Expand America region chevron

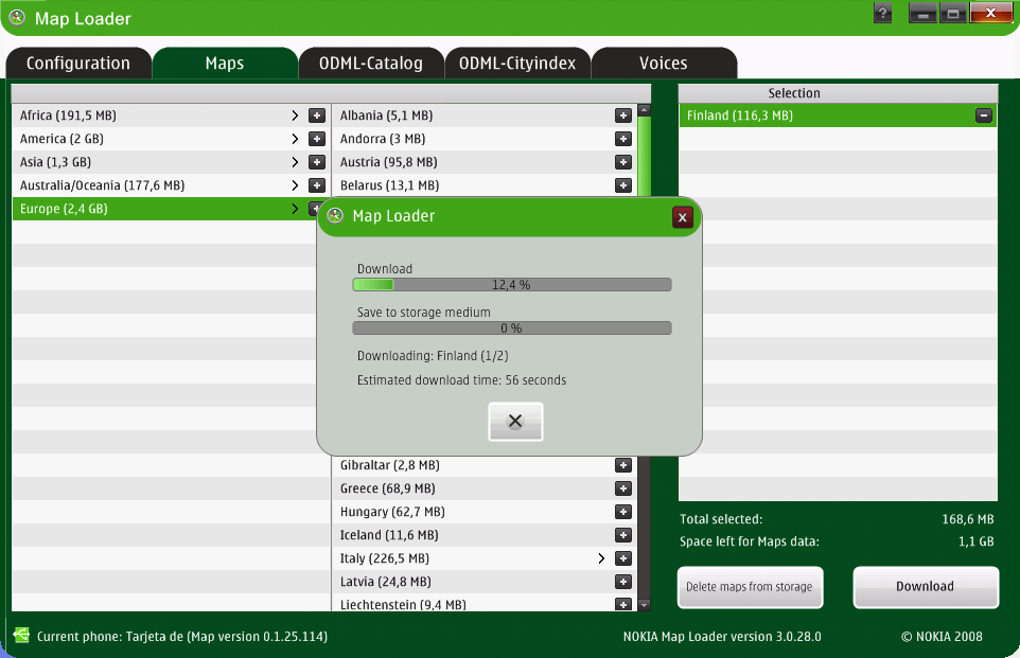pos(295,139)
